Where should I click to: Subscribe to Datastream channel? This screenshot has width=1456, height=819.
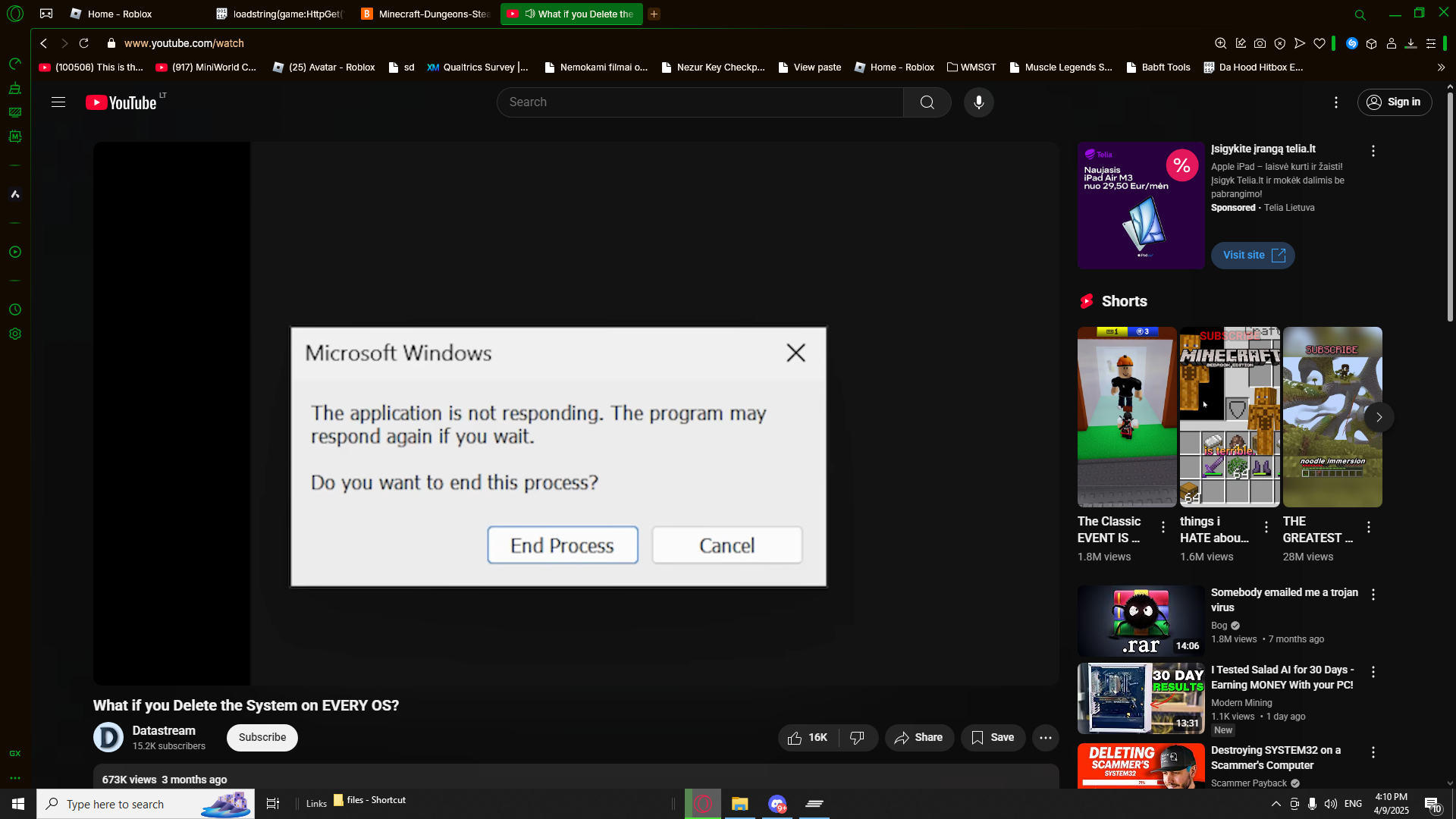pos(262,738)
